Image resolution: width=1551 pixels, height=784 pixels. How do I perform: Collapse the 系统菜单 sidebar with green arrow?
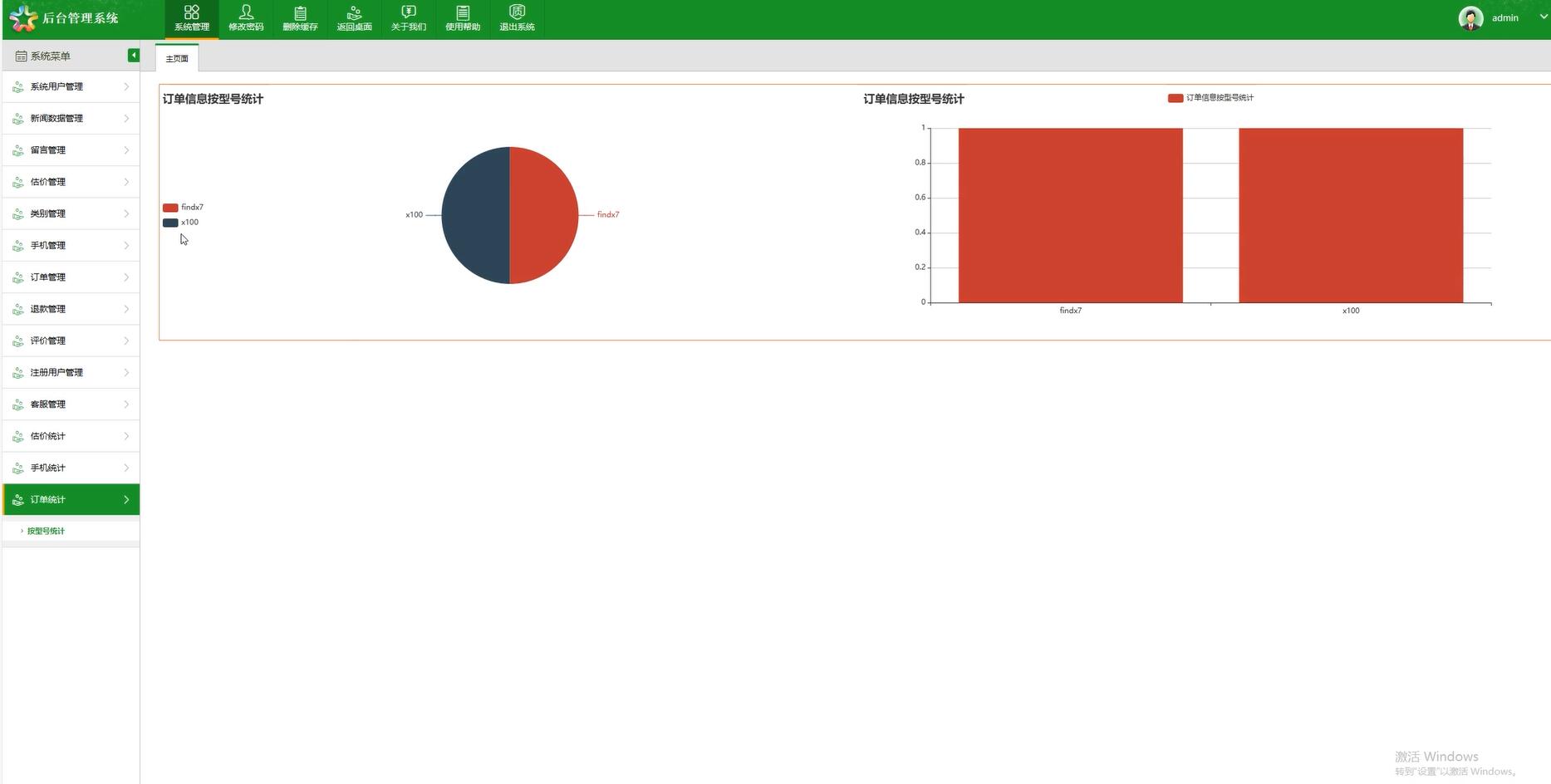tap(133, 55)
